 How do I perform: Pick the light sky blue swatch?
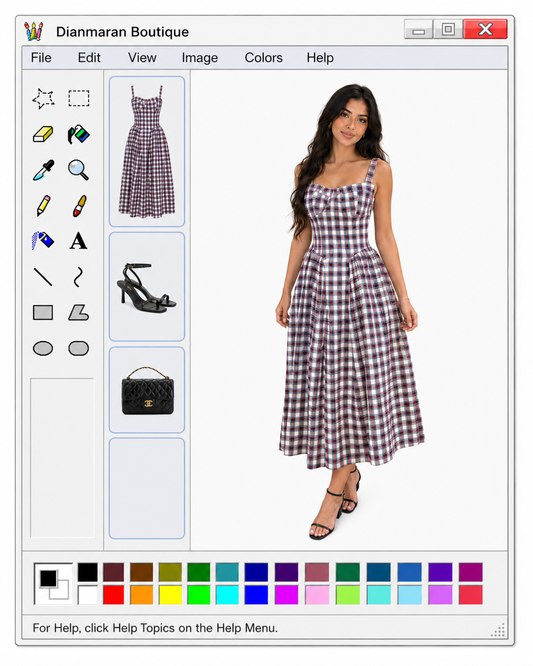click(x=410, y=595)
